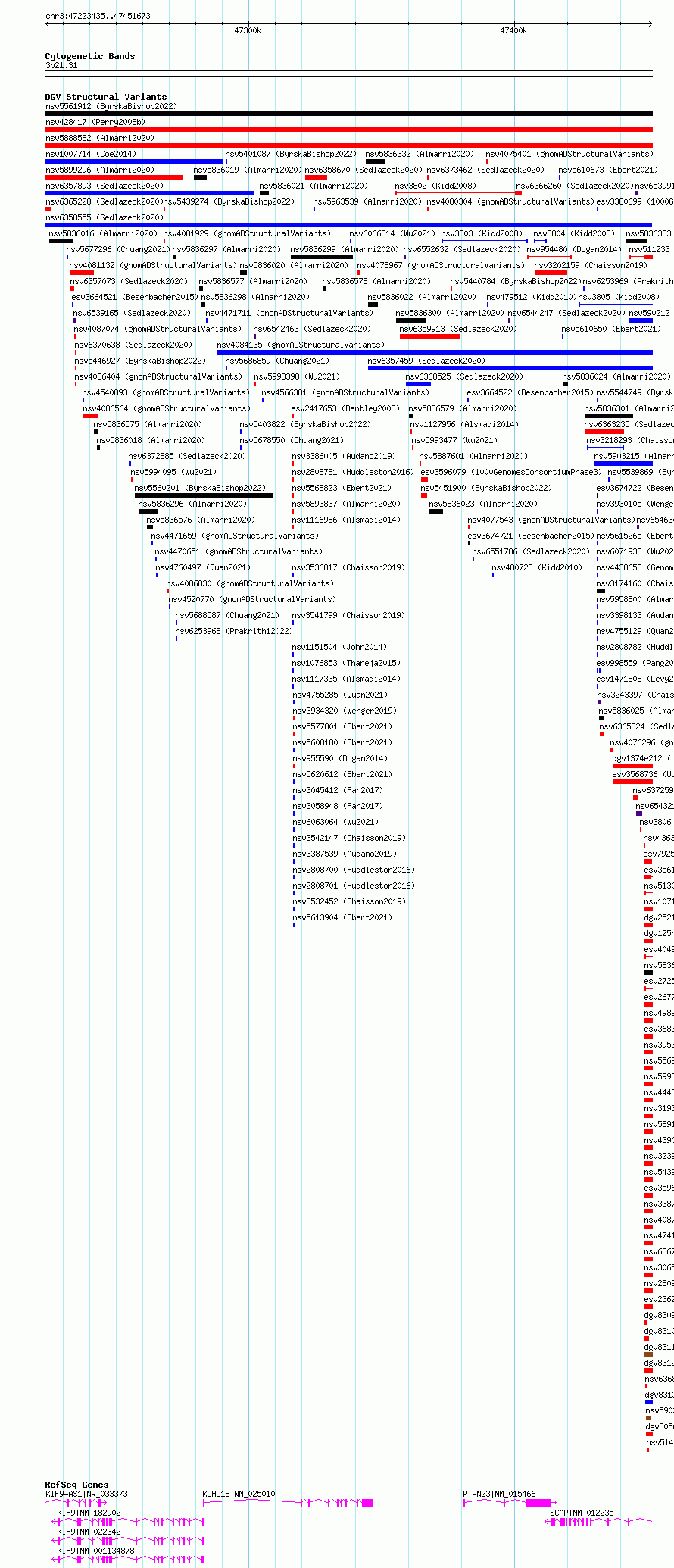Open variant esv3664521 (Besenbacher2015)
Screen dimensions: 674x1568
point(135,297)
